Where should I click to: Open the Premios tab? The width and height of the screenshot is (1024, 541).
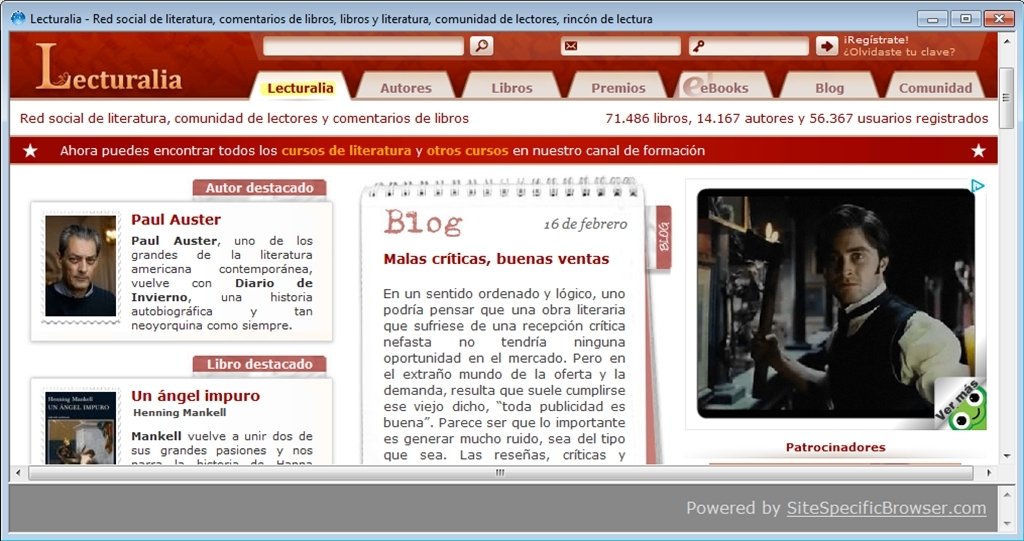point(618,88)
